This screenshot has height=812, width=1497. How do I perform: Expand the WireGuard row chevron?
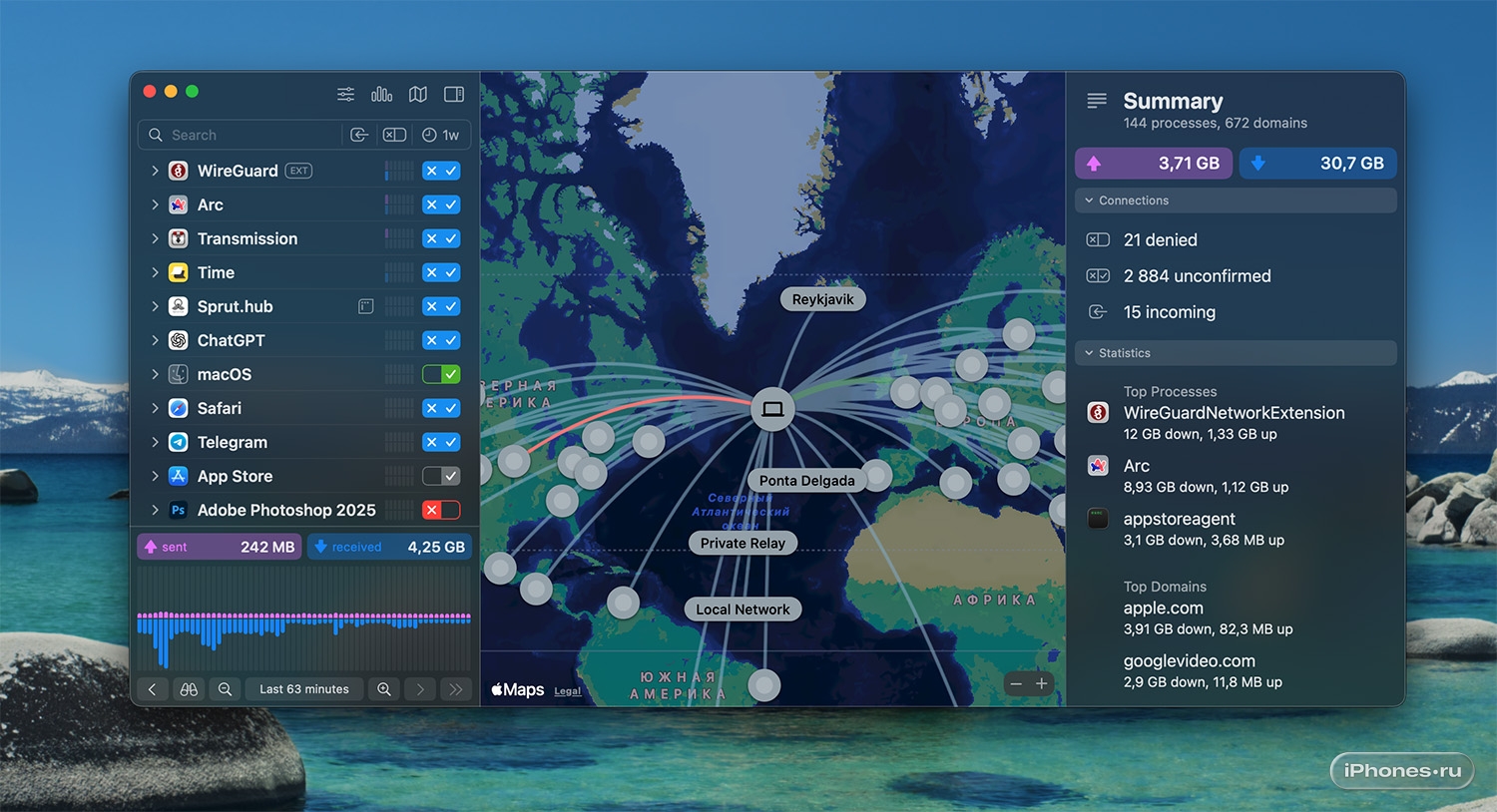(x=155, y=171)
